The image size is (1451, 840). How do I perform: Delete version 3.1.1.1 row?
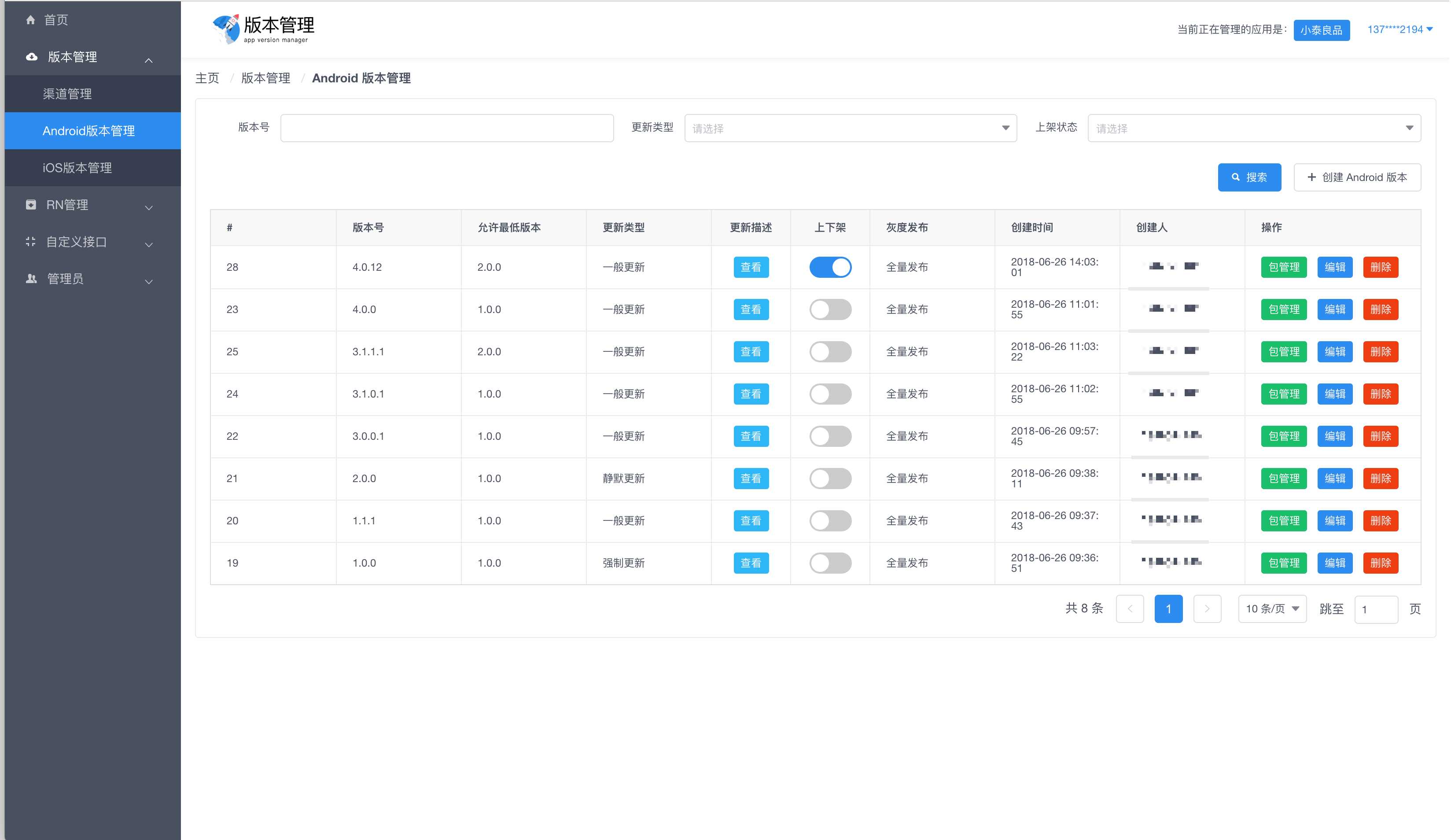click(x=1380, y=352)
